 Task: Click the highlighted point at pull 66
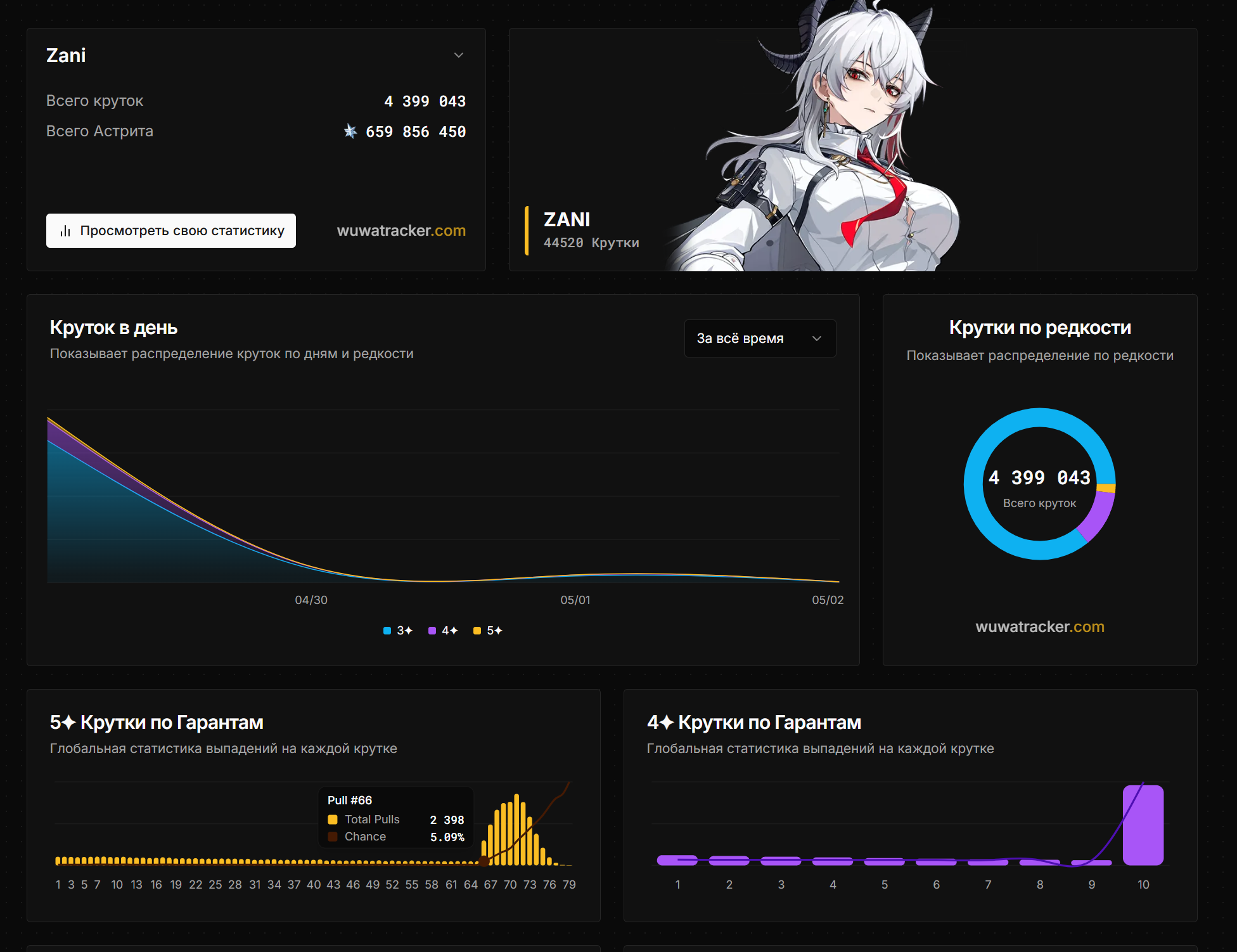click(484, 861)
